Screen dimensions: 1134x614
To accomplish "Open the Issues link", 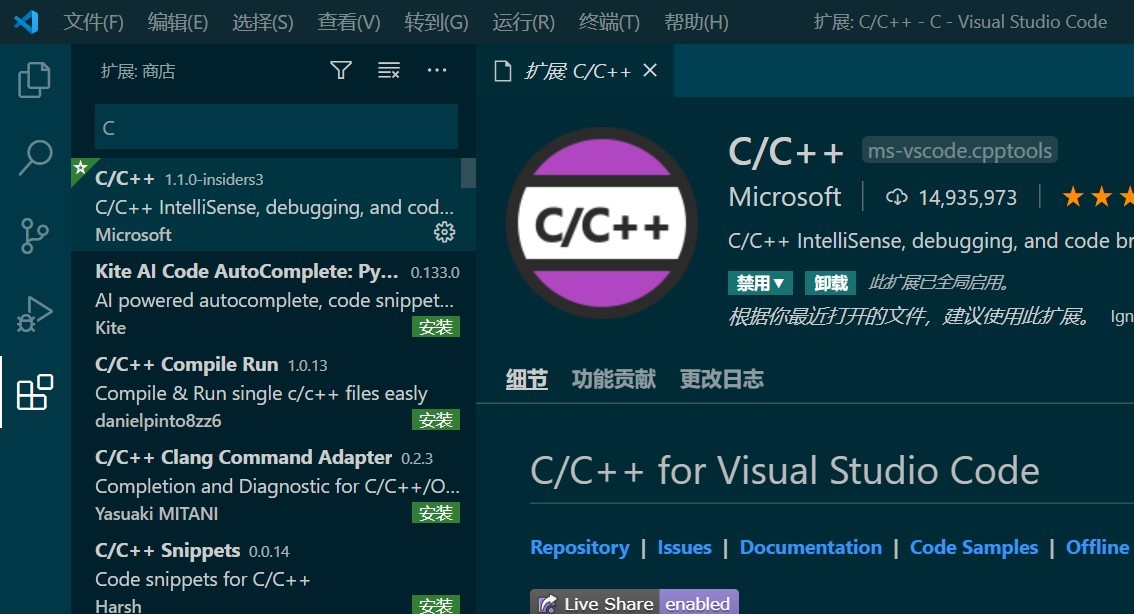I will (x=684, y=547).
